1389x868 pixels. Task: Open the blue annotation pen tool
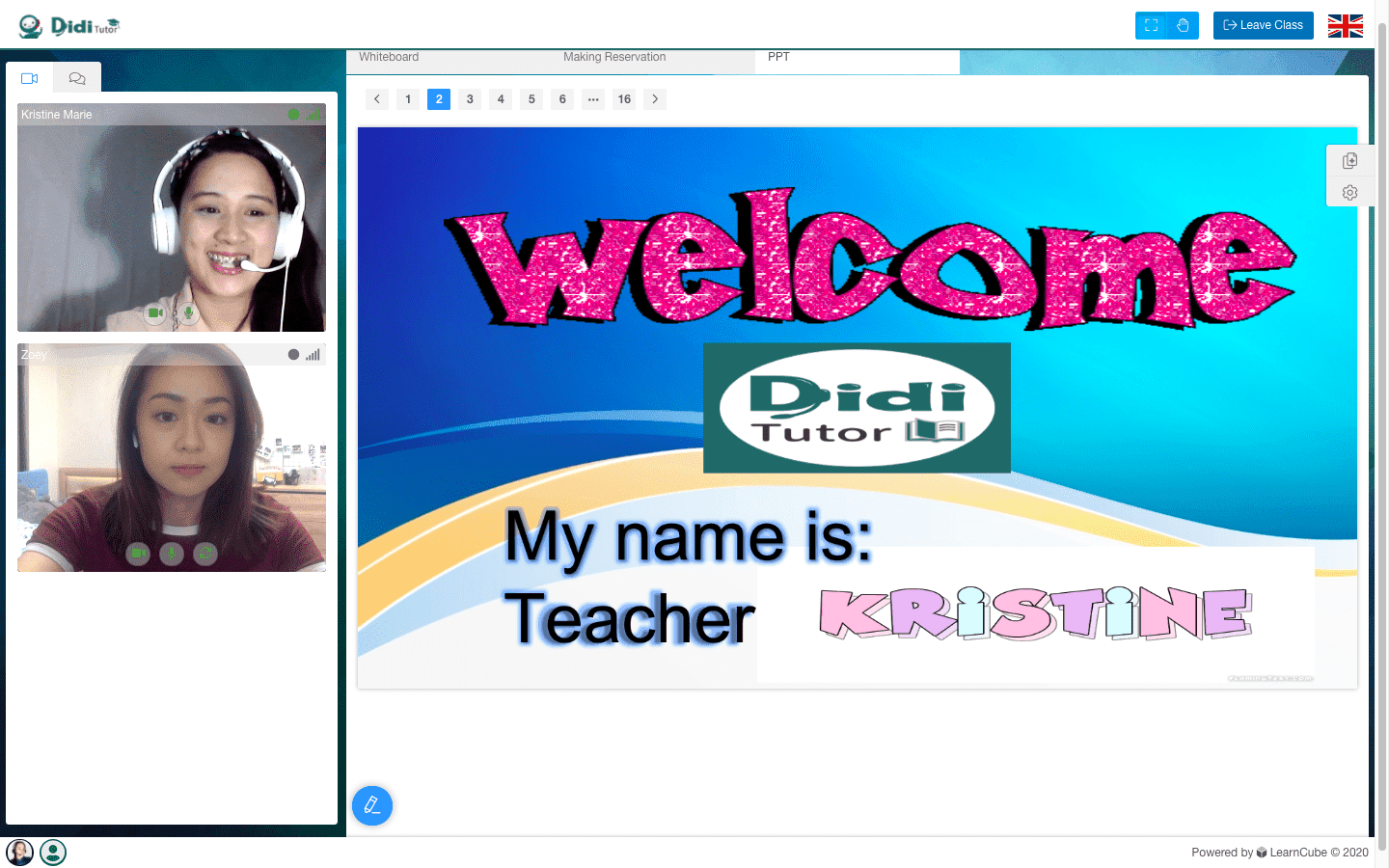(372, 805)
